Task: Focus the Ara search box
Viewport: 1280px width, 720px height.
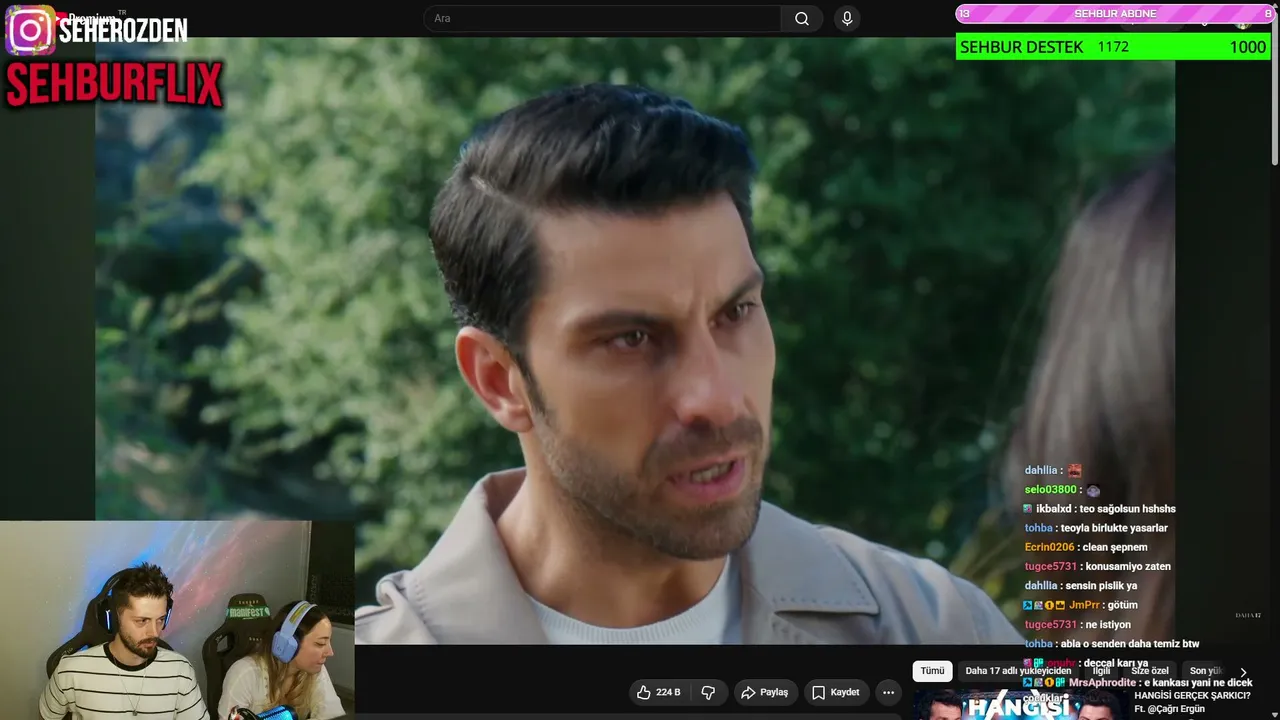Action: (602, 19)
